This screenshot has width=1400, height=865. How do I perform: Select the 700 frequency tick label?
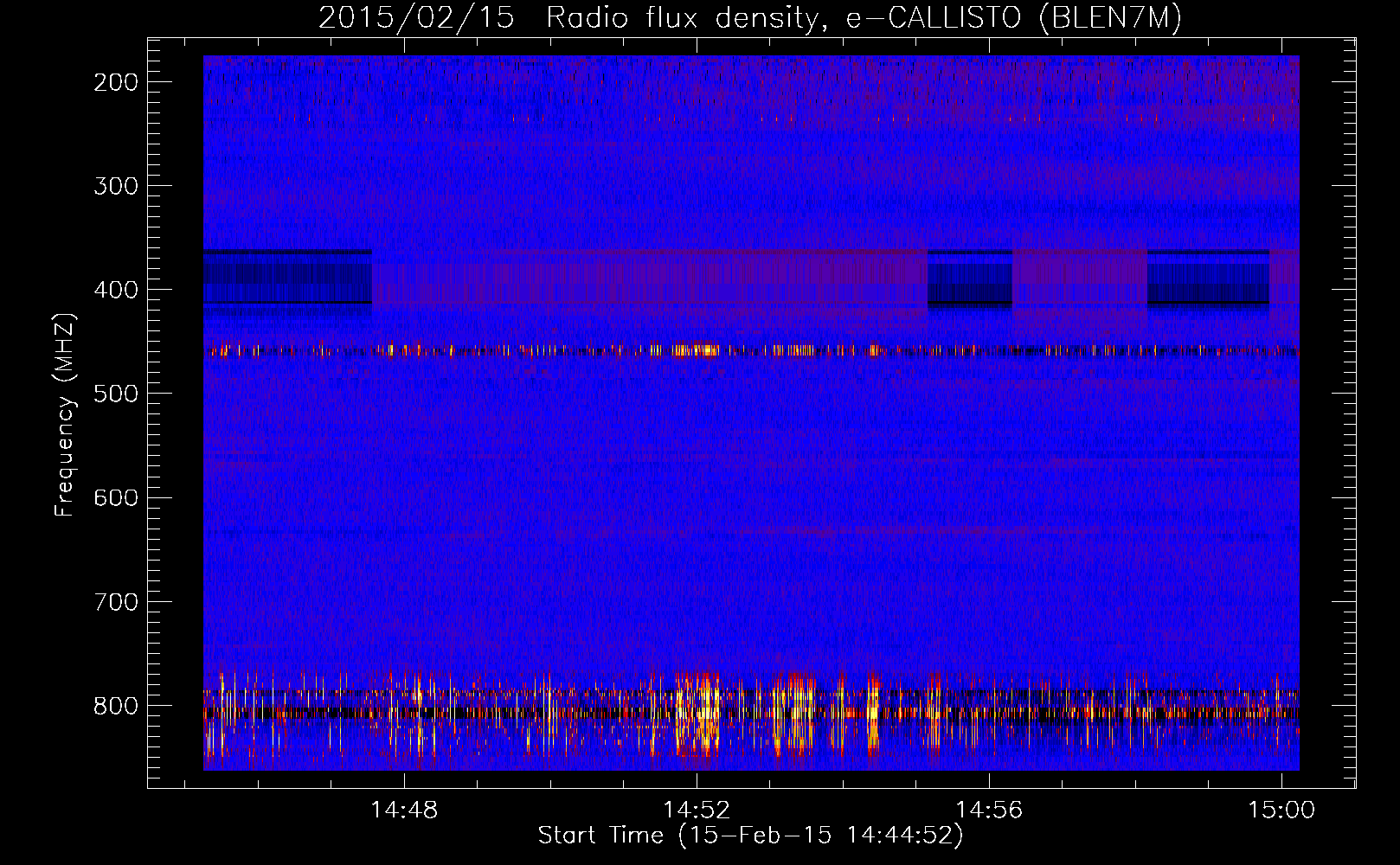[x=115, y=601]
